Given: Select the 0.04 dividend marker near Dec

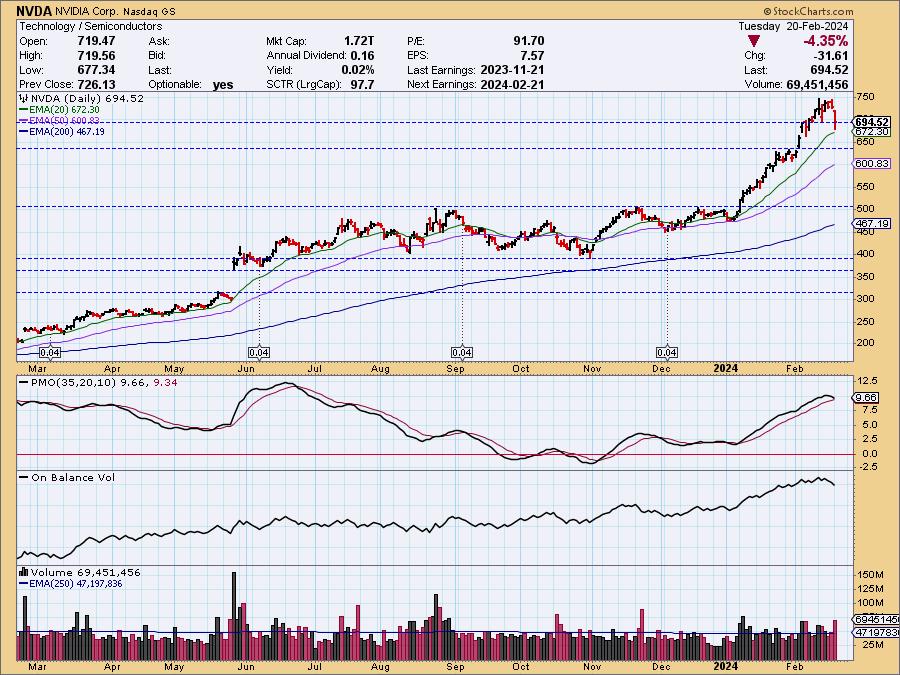Looking at the screenshot, I should point(666,352).
